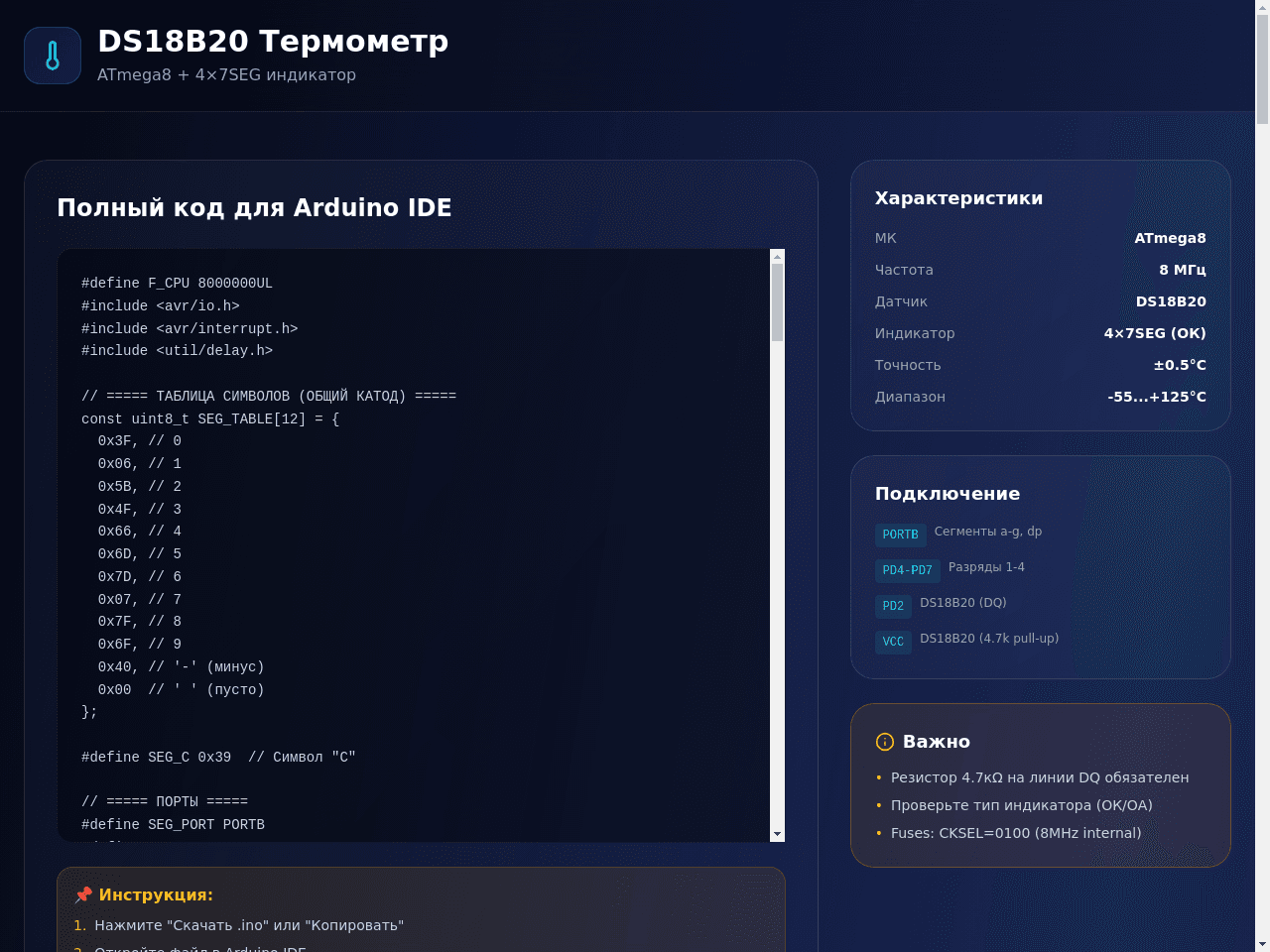Screen dimensions: 1270x952
Task: Click the Fuses CKSEL=0100 note
Action: tap(1016, 833)
